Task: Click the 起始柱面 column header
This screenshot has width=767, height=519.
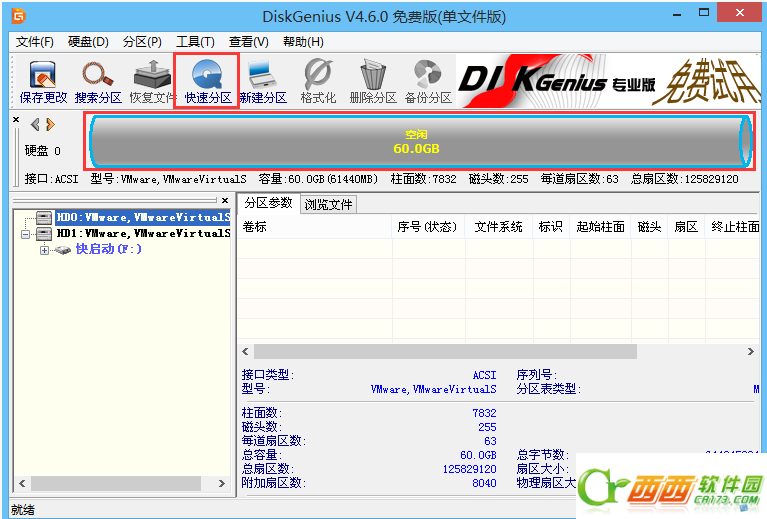Action: (x=600, y=227)
